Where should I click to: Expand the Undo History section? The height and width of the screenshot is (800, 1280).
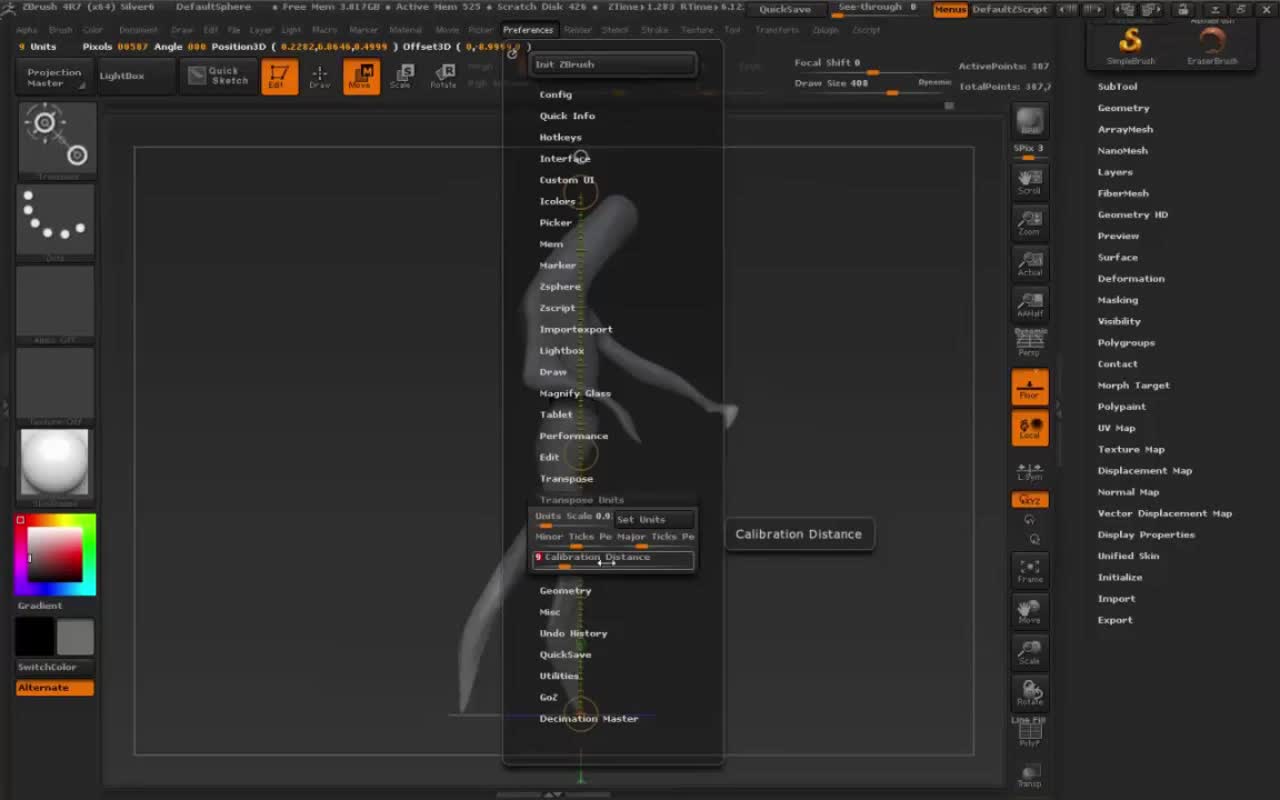573,634
